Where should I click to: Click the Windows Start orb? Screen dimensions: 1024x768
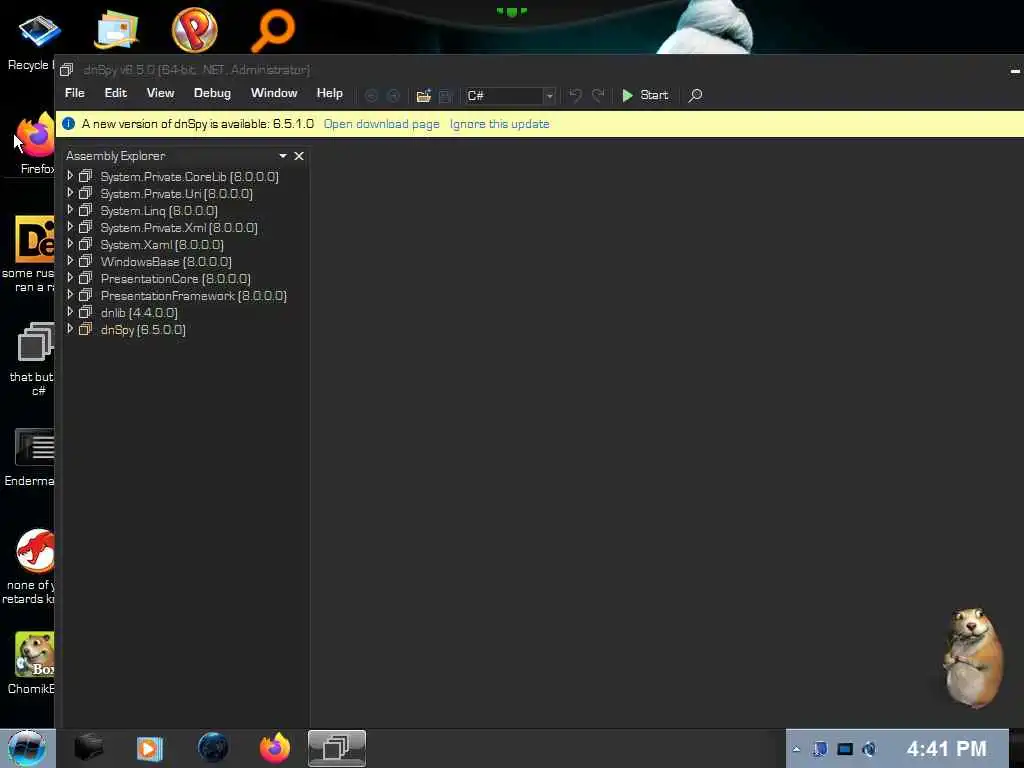27,748
